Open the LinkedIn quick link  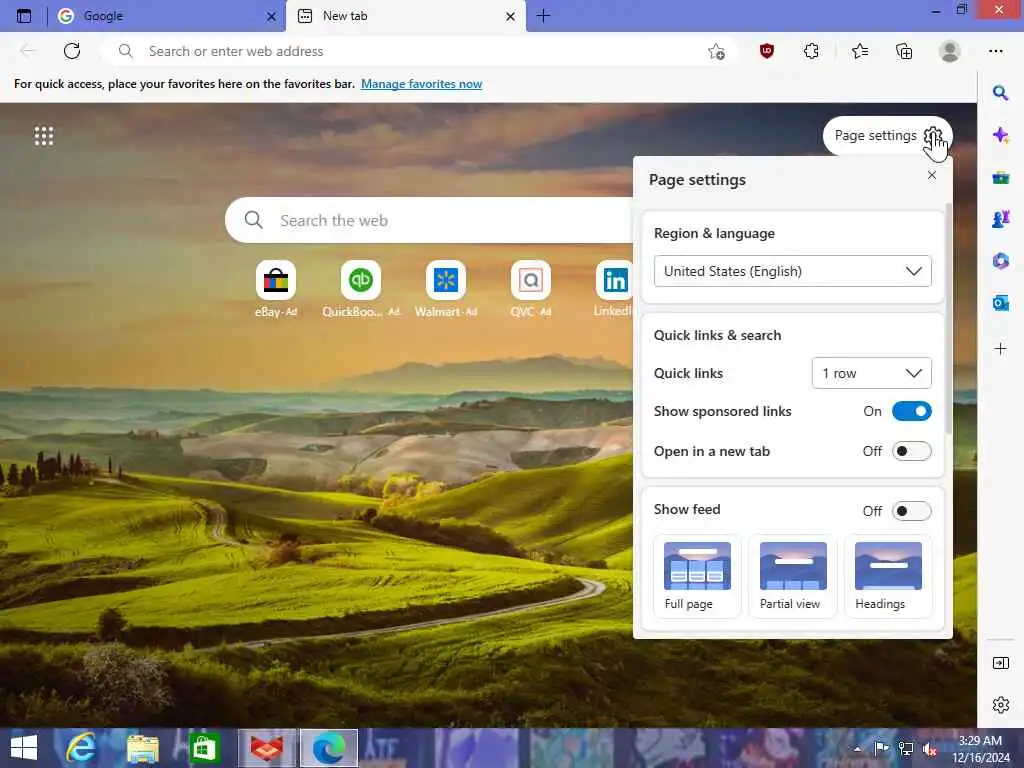(x=614, y=289)
